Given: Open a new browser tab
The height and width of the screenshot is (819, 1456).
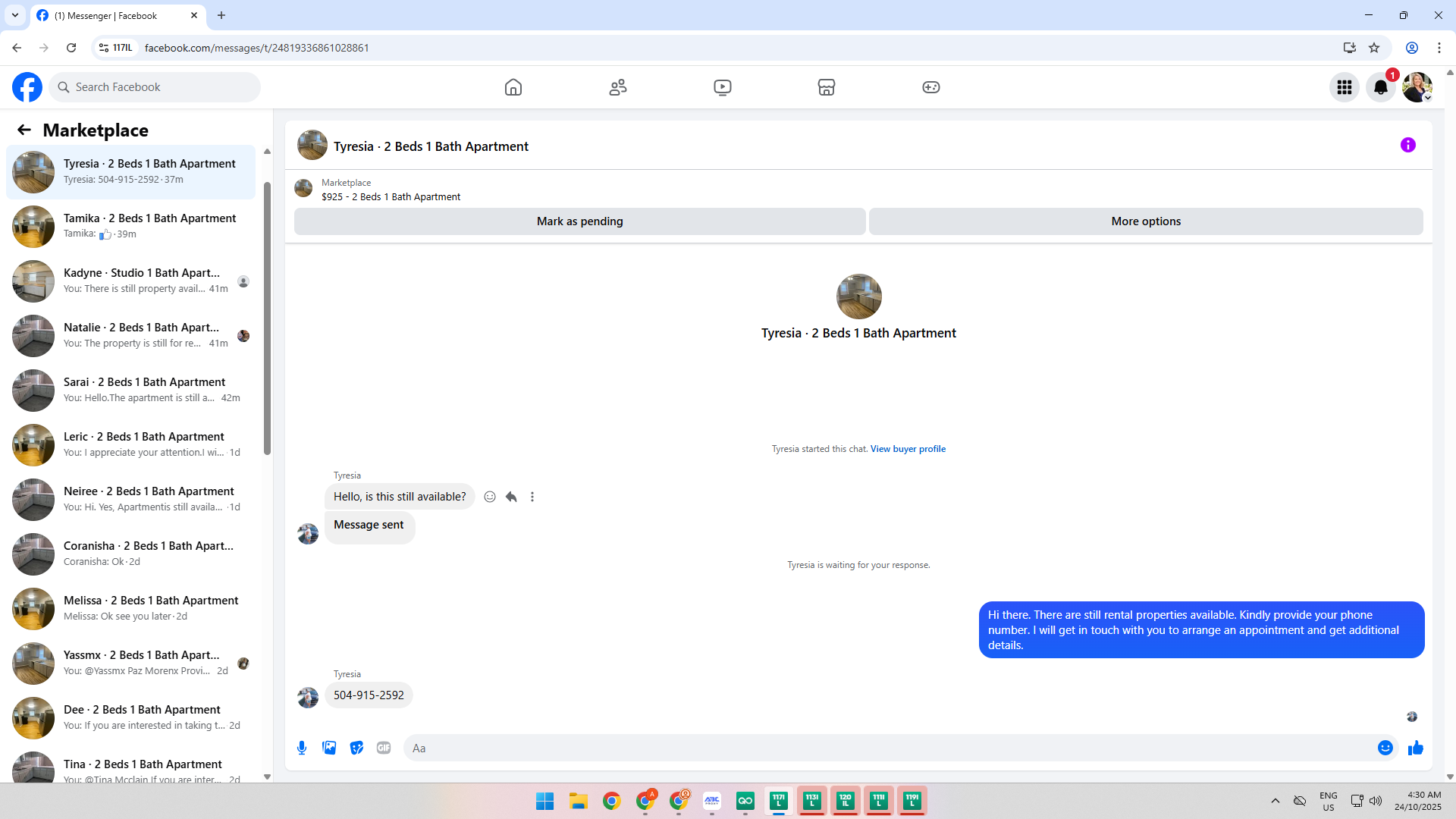Looking at the screenshot, I should point(221,15).
